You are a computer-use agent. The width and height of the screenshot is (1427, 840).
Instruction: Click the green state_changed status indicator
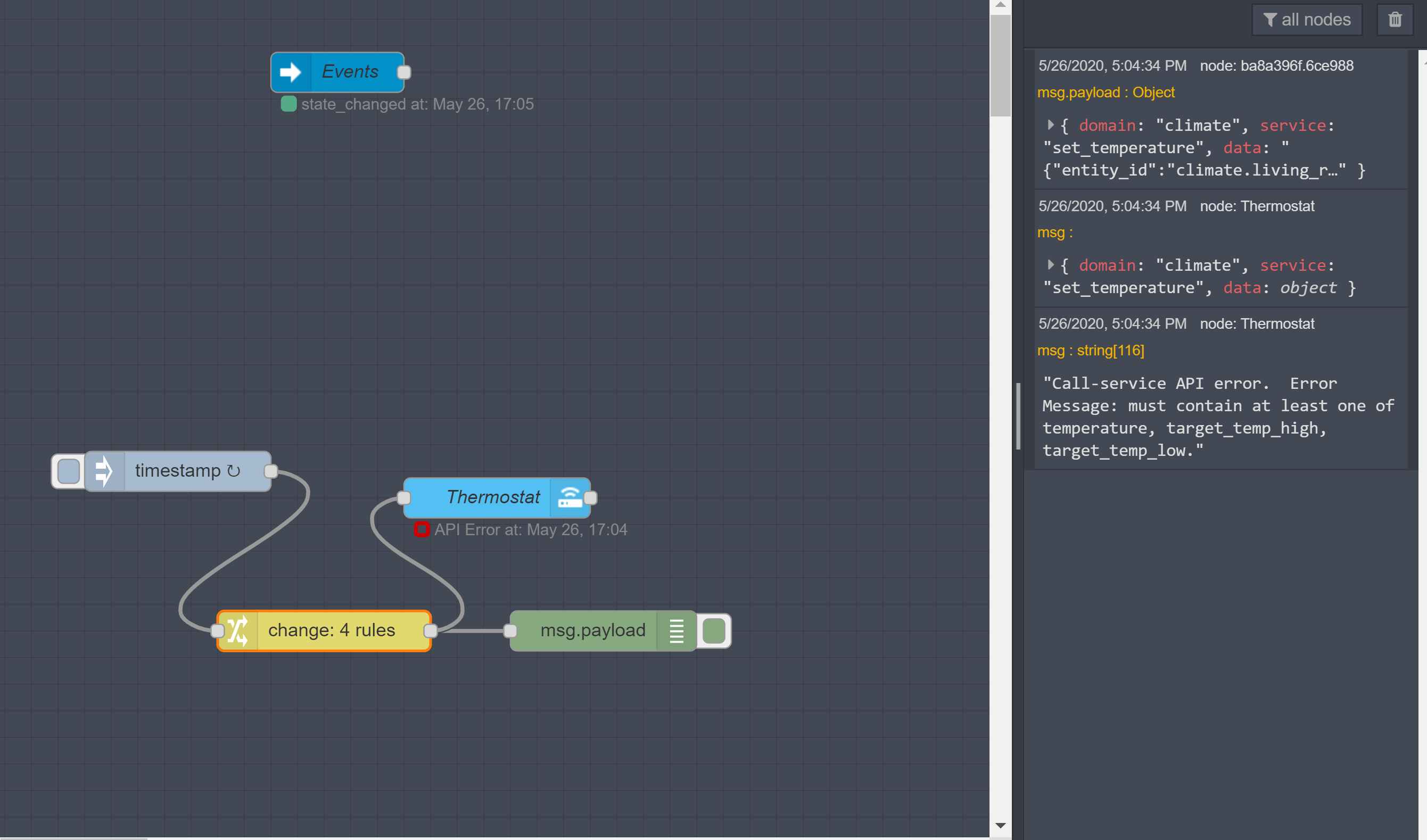pyautogui.click(x=289, y=104)
